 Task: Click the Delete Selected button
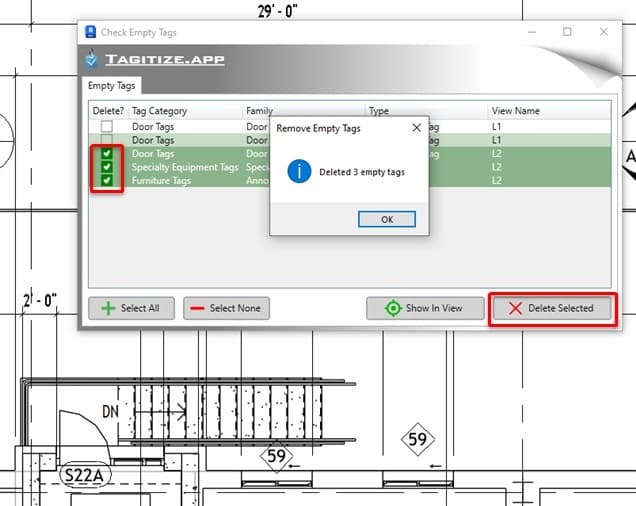552,308
